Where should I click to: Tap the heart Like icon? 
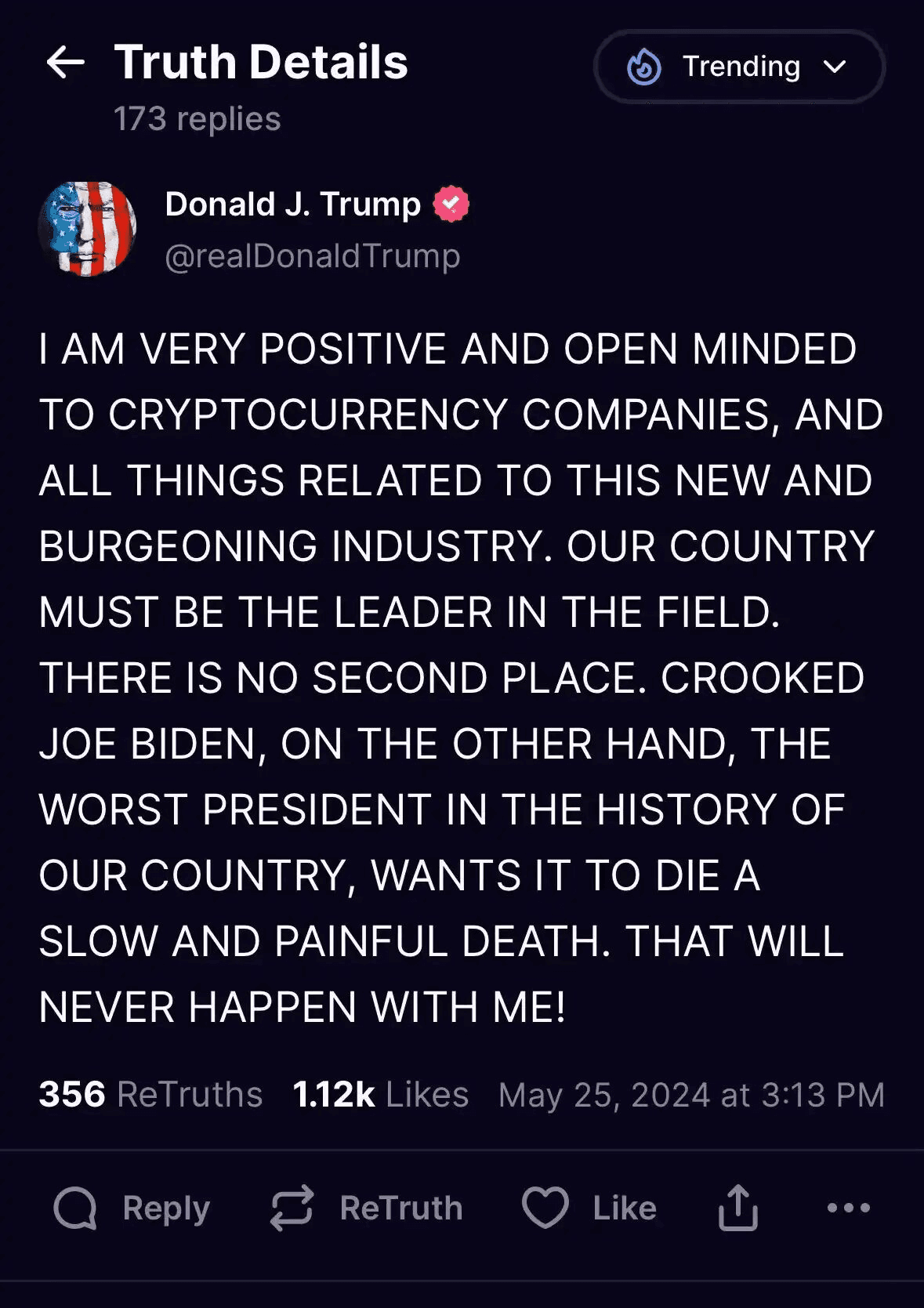[545, 1208]
